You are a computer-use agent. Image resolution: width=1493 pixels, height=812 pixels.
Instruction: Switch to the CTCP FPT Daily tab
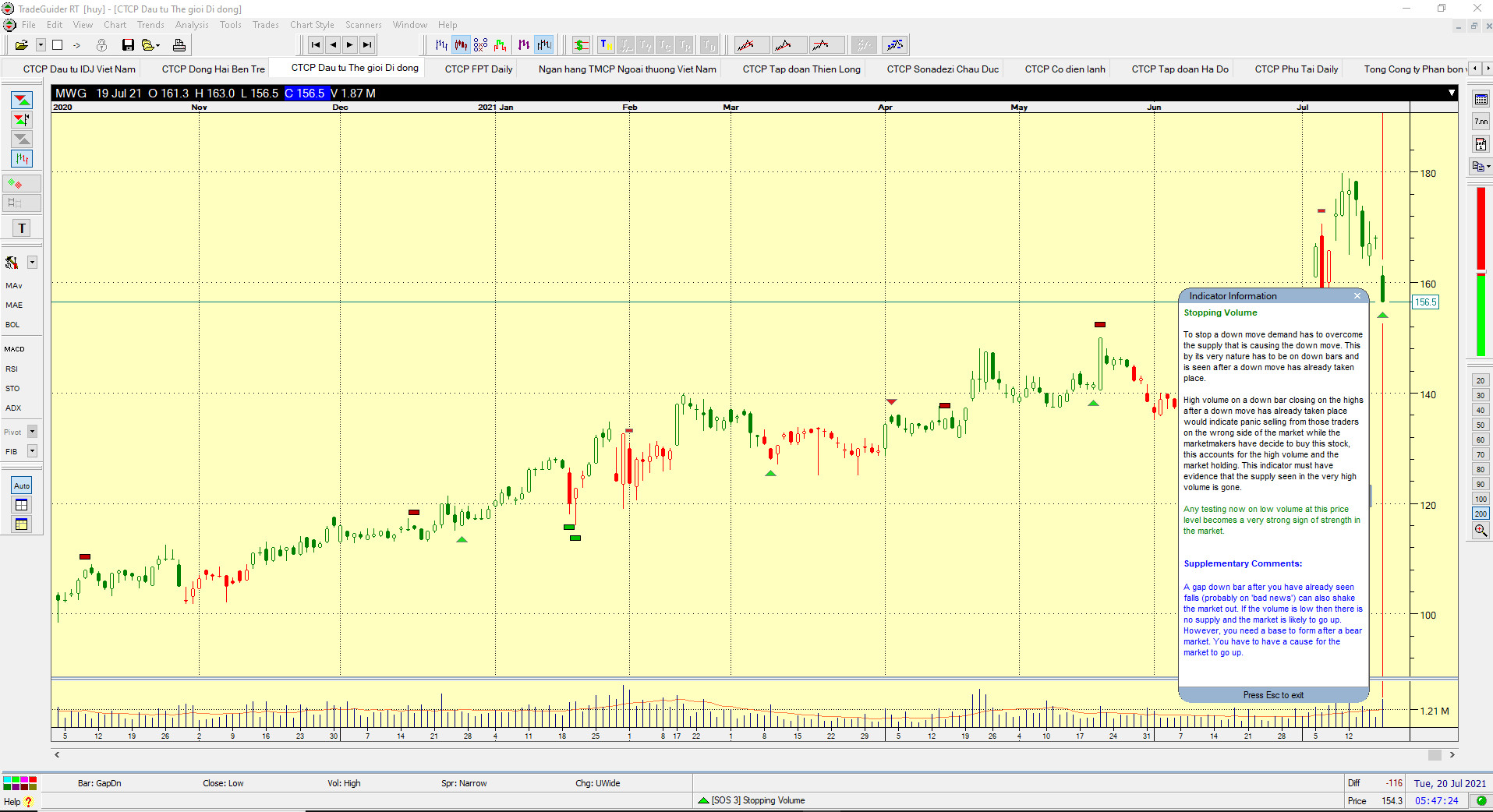click(x=479, y=69)
